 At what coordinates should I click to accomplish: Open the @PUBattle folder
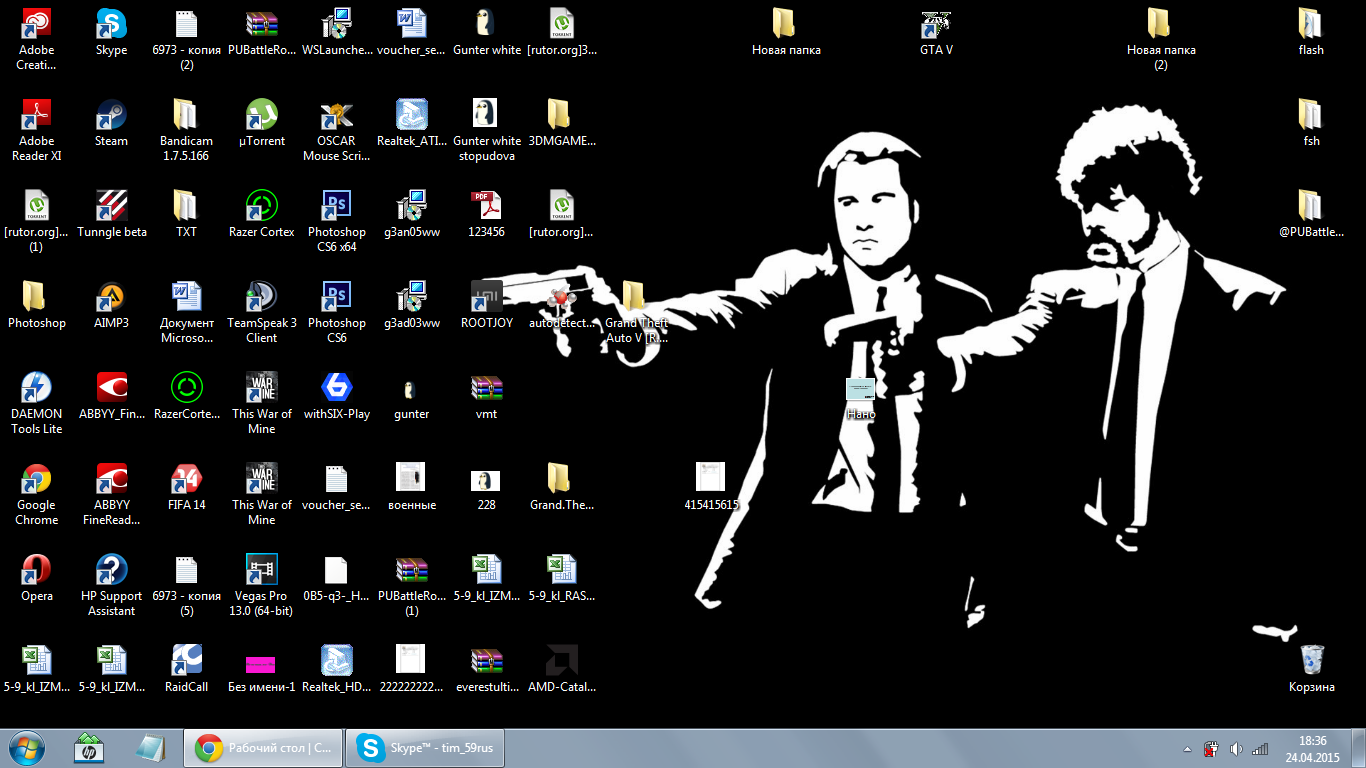tap(1311, 215)
